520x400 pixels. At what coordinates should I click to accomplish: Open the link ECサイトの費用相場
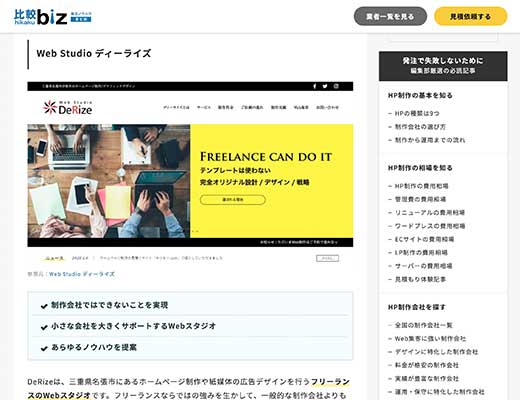coord(424,239)
